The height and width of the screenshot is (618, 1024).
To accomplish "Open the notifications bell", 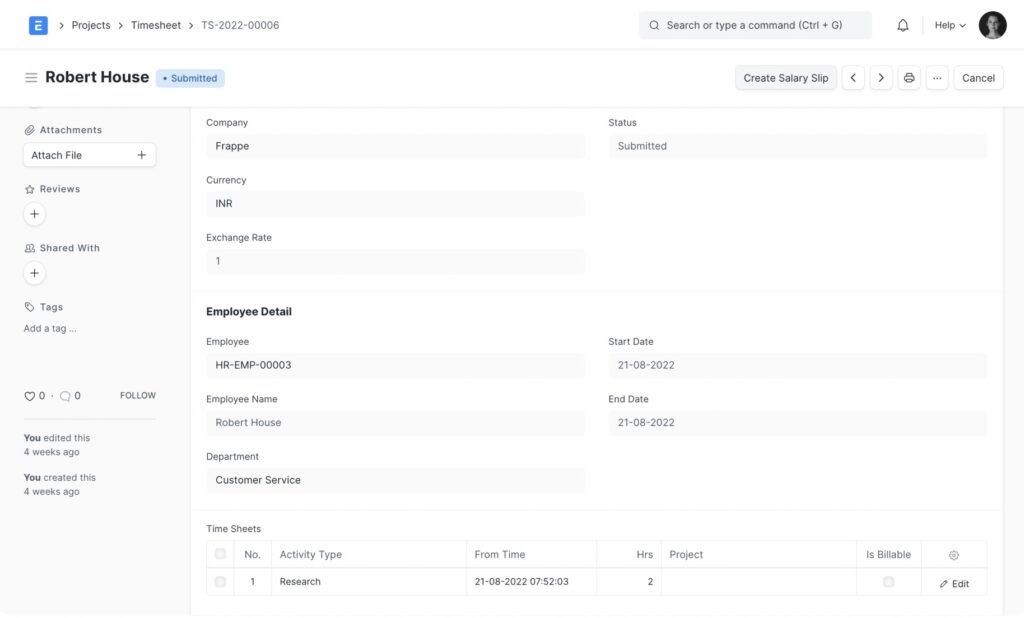I will (x=903, y=25).
